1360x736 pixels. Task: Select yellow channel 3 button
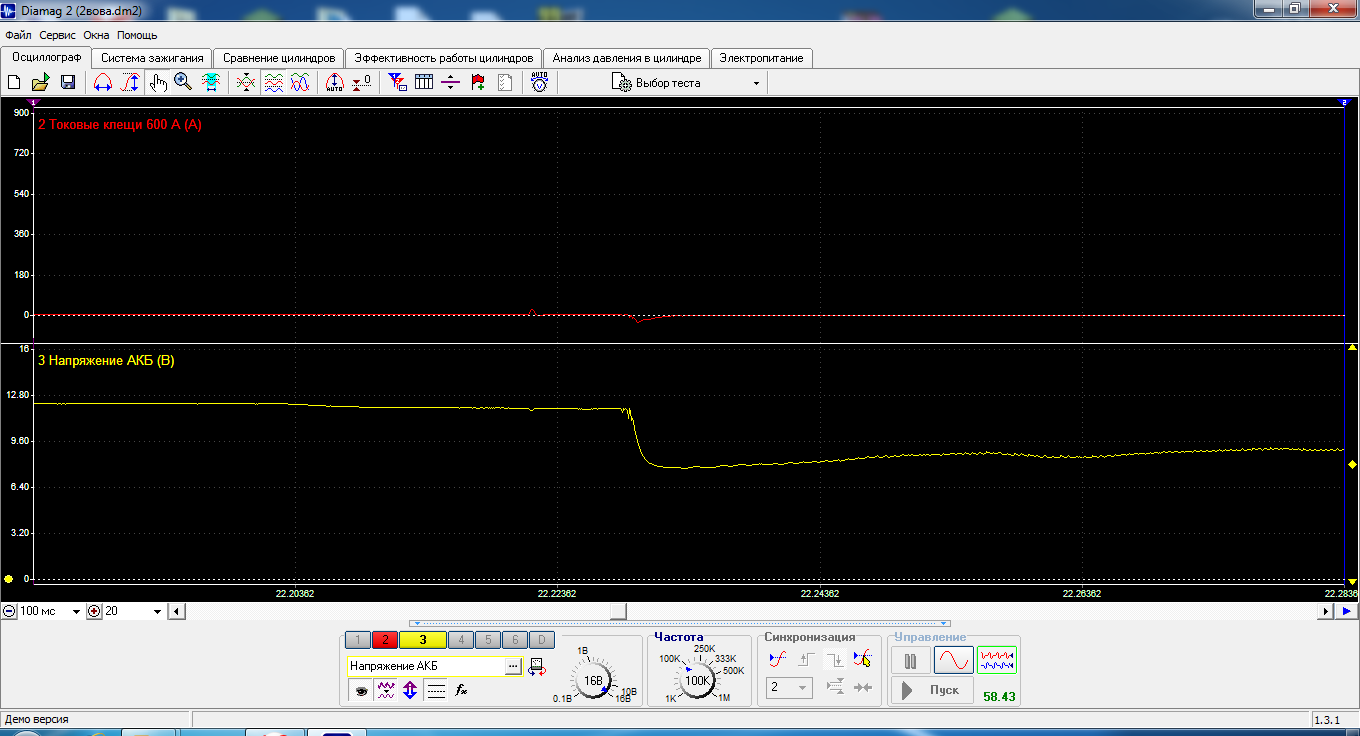pos(423,640)
